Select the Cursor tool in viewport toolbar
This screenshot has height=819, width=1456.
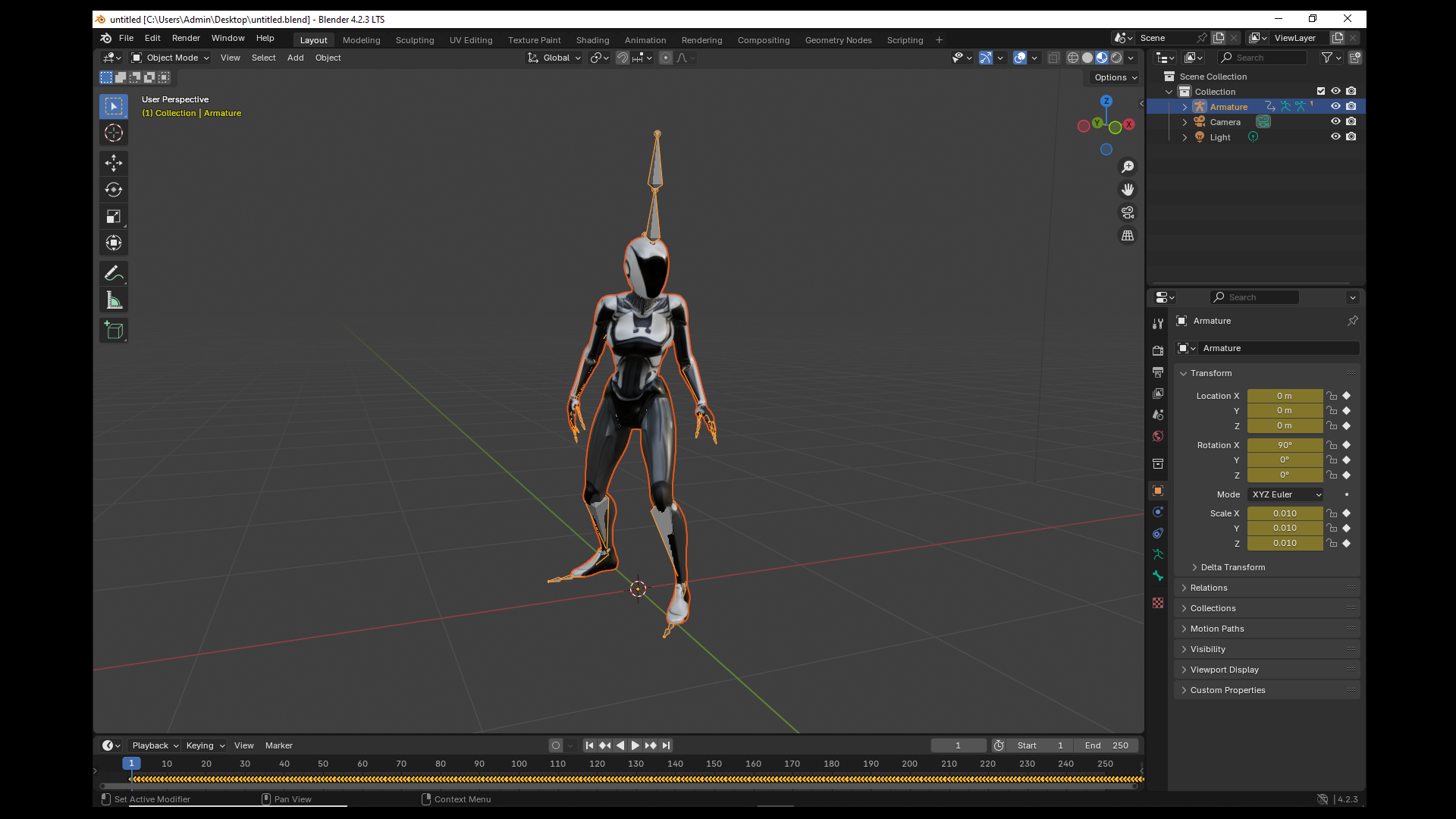[114, 133]
